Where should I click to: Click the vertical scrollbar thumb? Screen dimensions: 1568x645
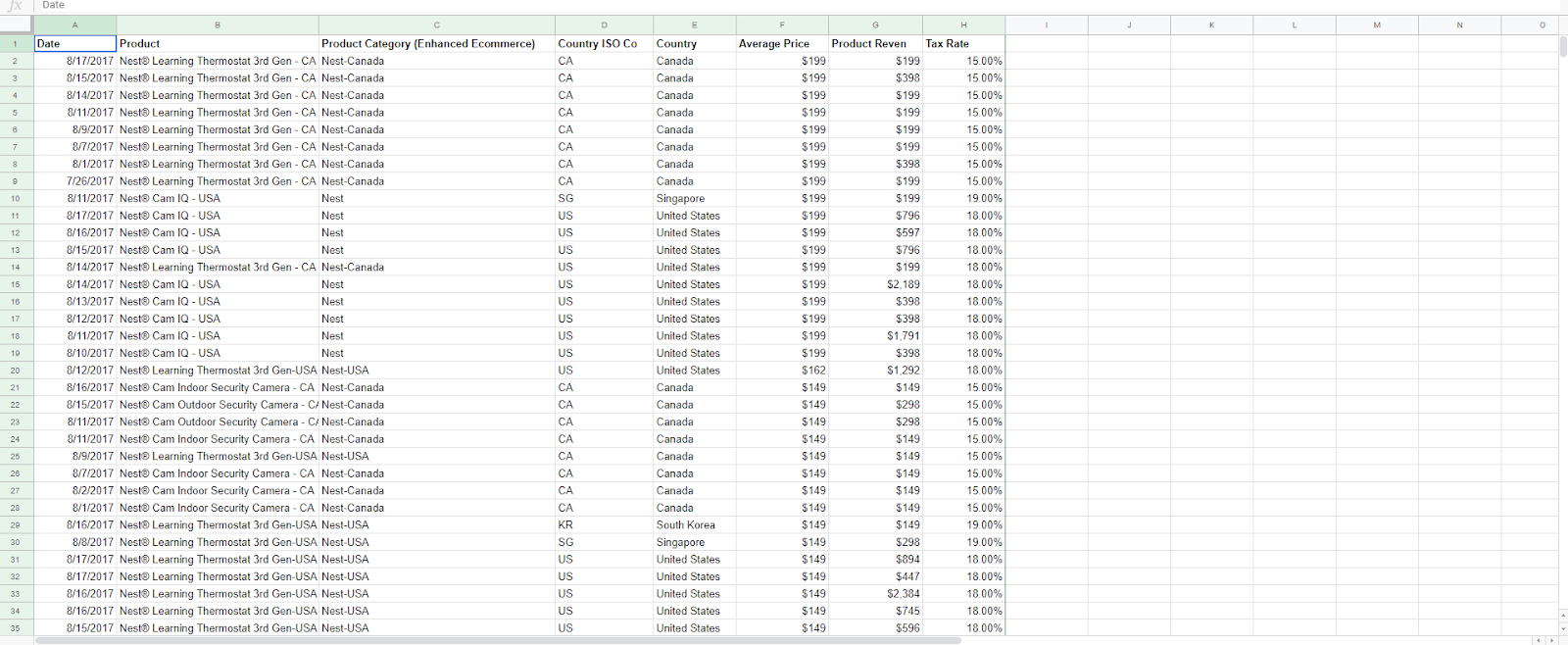click(1563, 46)
